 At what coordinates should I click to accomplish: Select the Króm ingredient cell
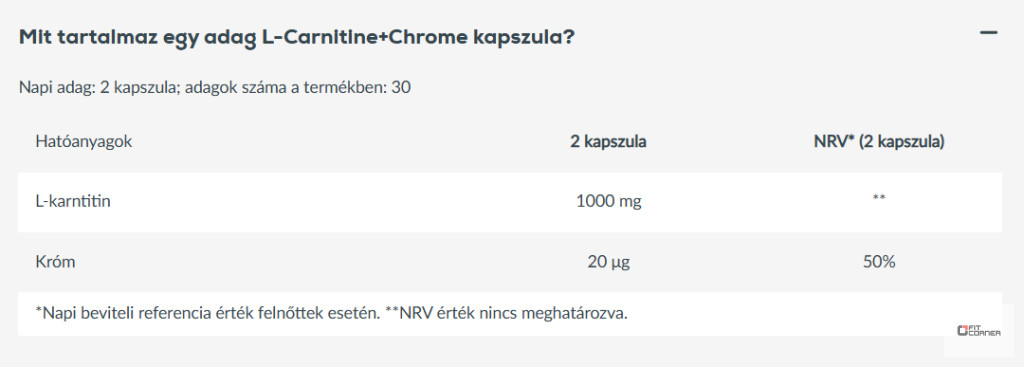click(x=56, y=262)
